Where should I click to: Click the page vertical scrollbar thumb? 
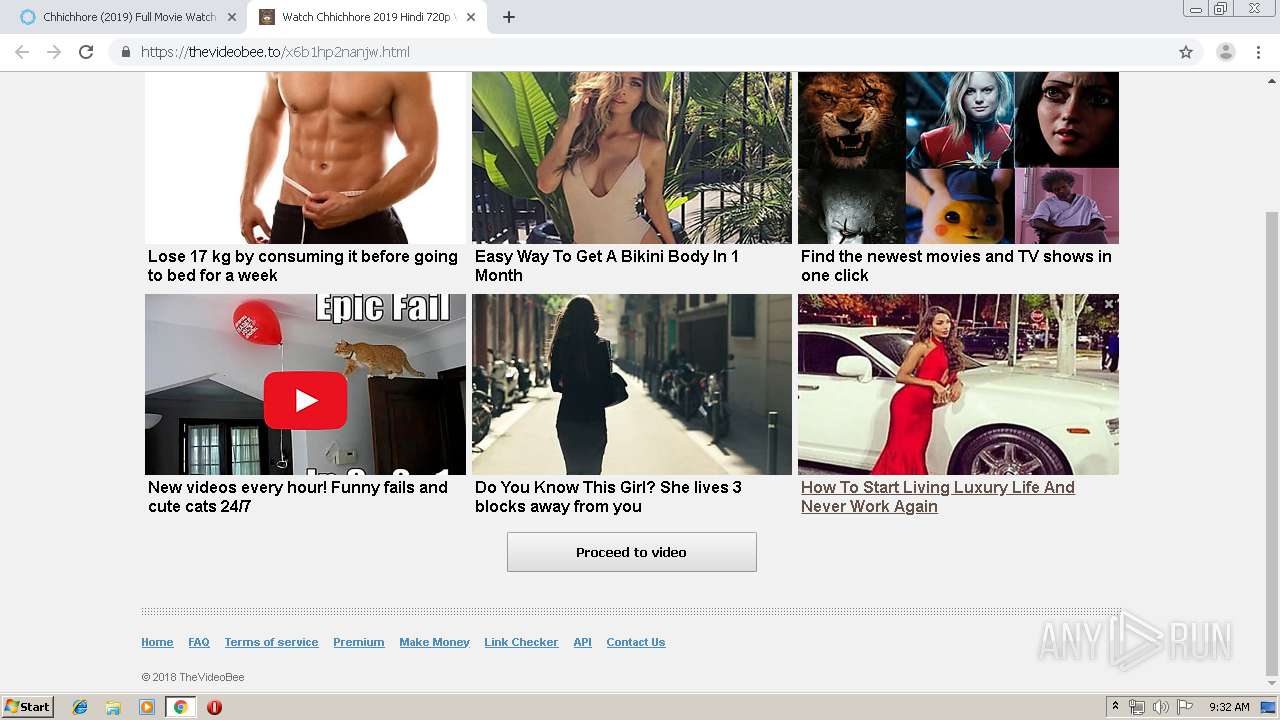pyautogui.click(x=1272, y=443)
